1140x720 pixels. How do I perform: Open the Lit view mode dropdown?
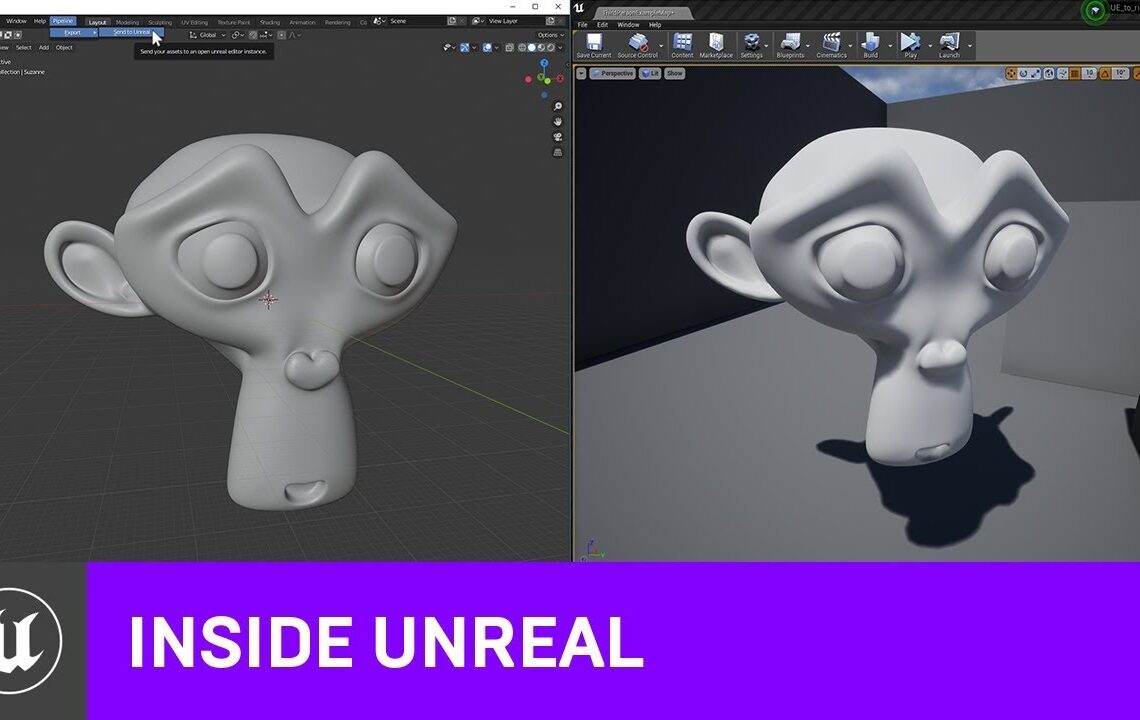click(x=650, y=73)
